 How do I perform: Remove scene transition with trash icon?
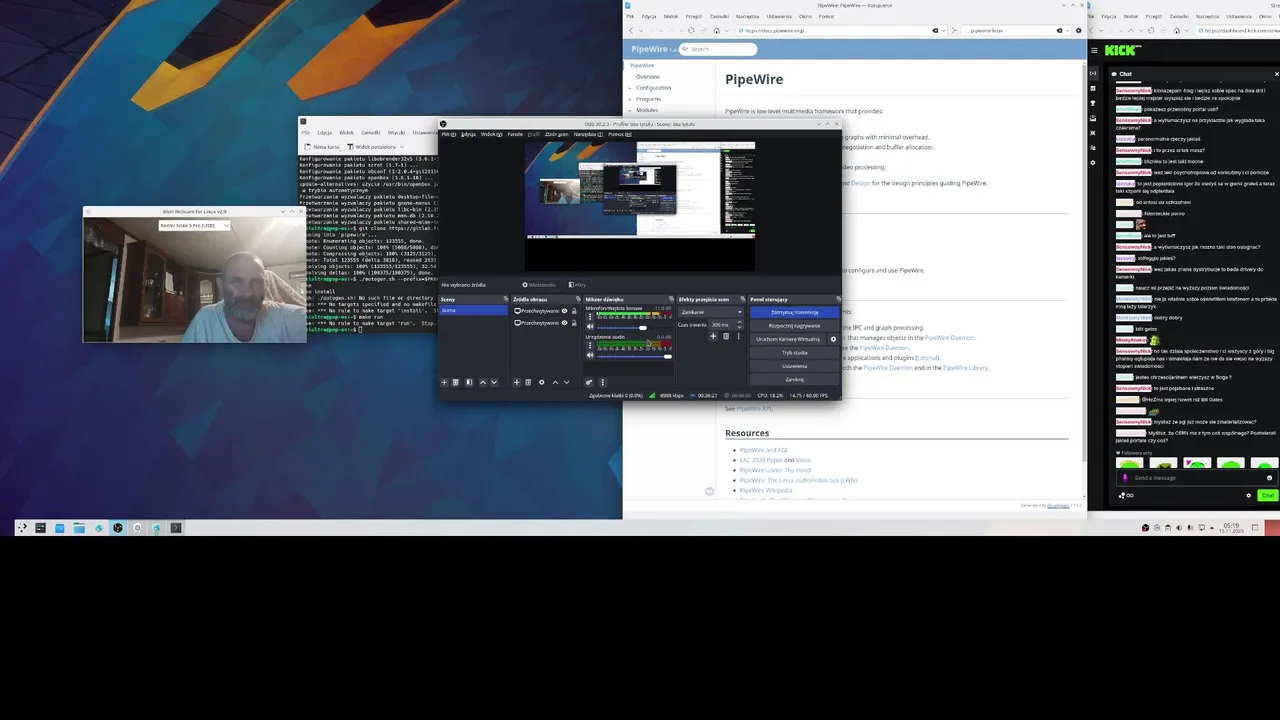[726, 336]
